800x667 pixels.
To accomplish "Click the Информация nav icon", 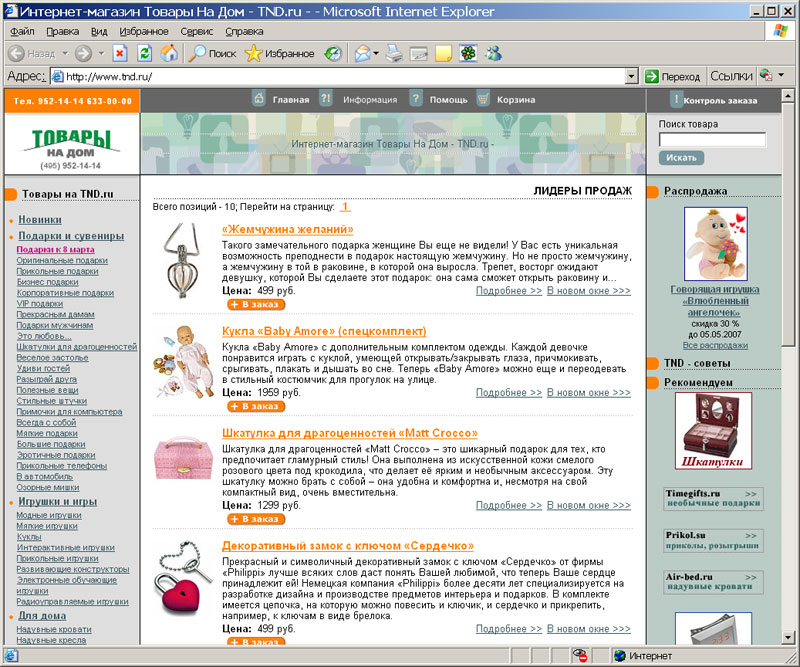I will (326, 97).
